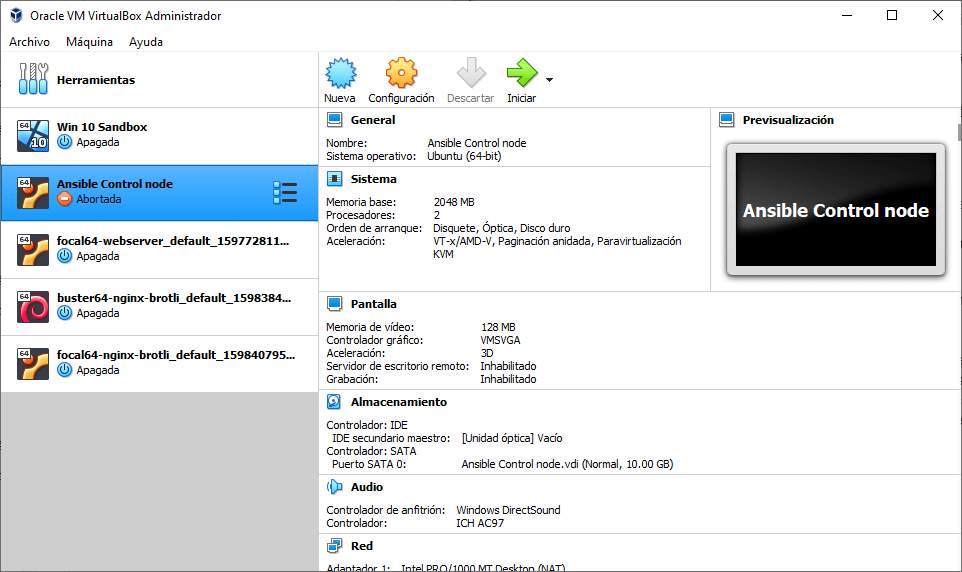Click Win 10 Sandbox power state icon
Viewport: 962px width, 572px height.
click(64, 142)
